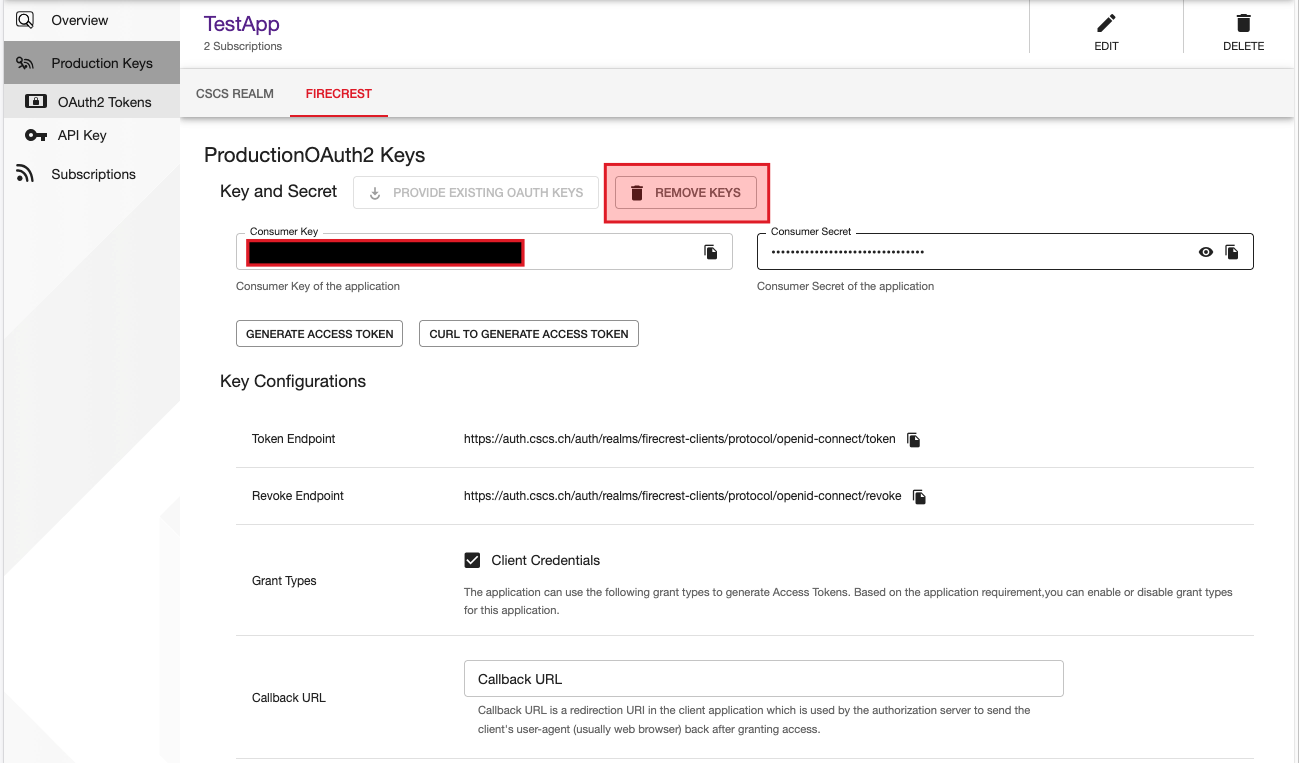
Task: Open CURL TO GENERATE ACCESS TOKEN
Action: [x=528, y=333]
